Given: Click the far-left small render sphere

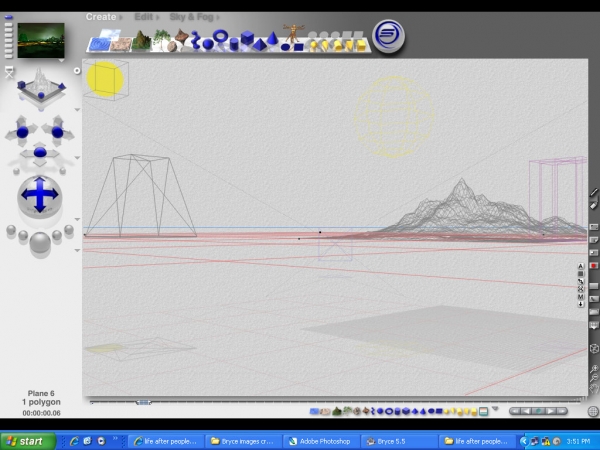Looking at the screenshot, I should click(x=11, y=230).
